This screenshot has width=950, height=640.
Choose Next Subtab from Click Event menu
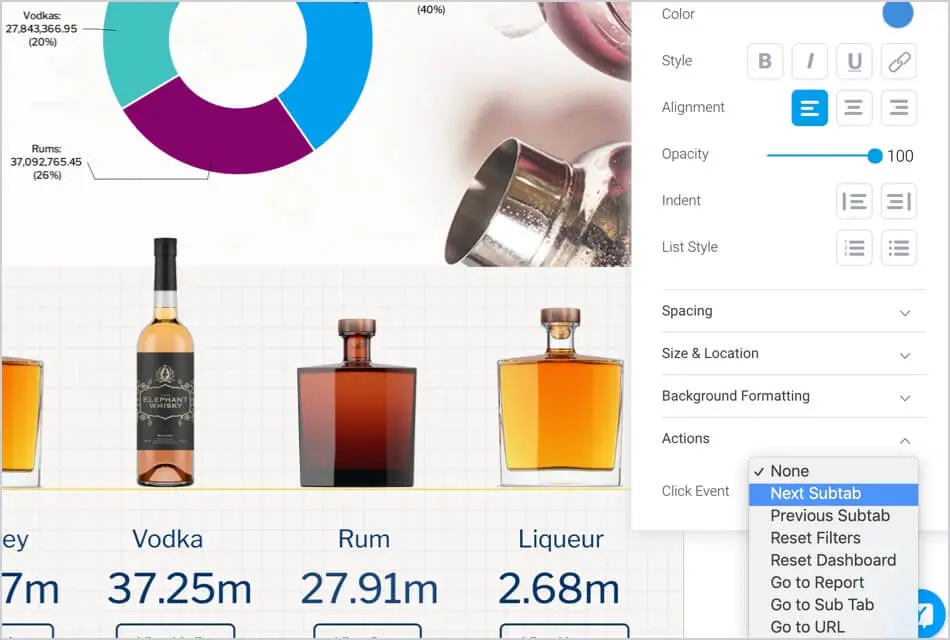[815, 494]
